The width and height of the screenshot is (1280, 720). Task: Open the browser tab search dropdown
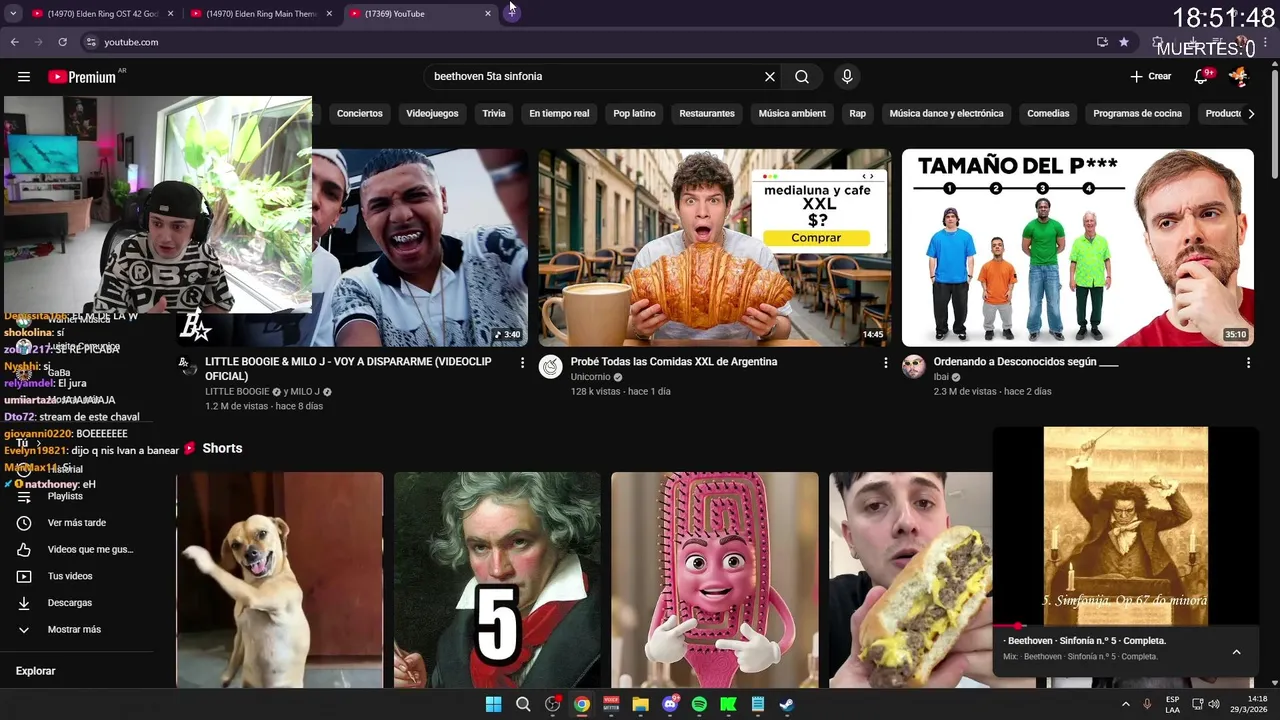pos(13,13)
